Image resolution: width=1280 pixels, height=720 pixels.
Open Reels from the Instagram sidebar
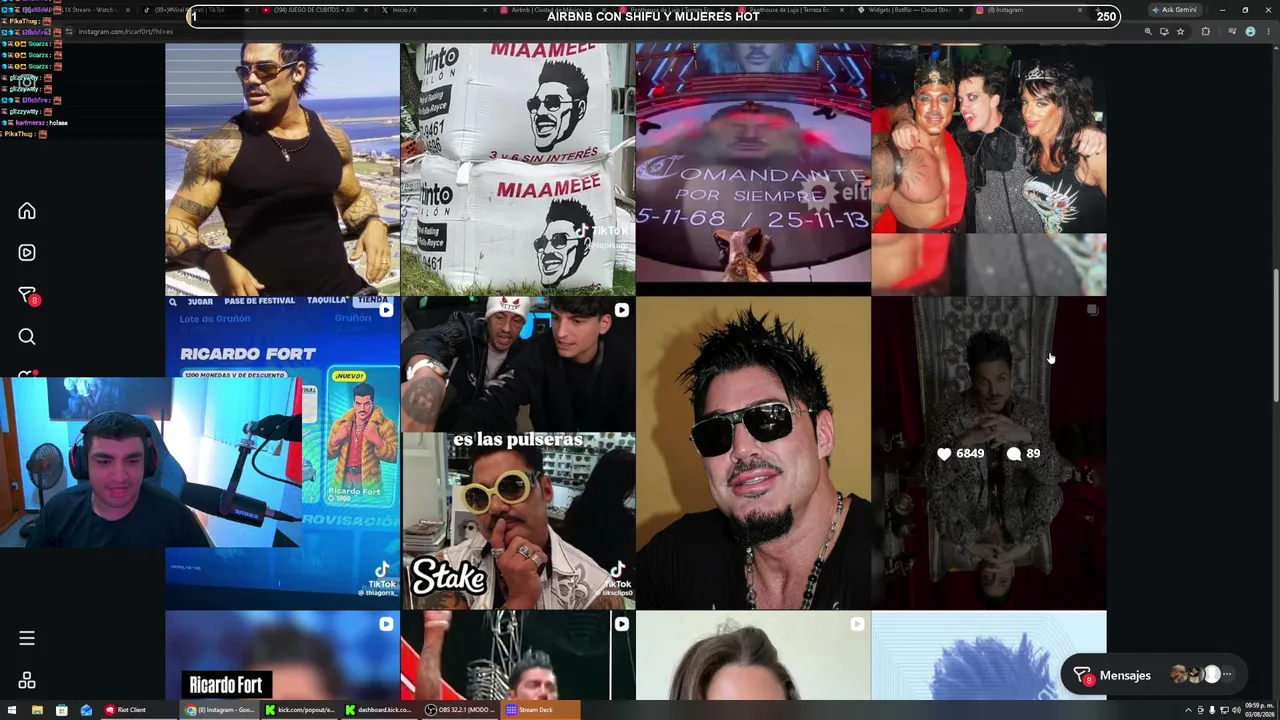point(27,253)
